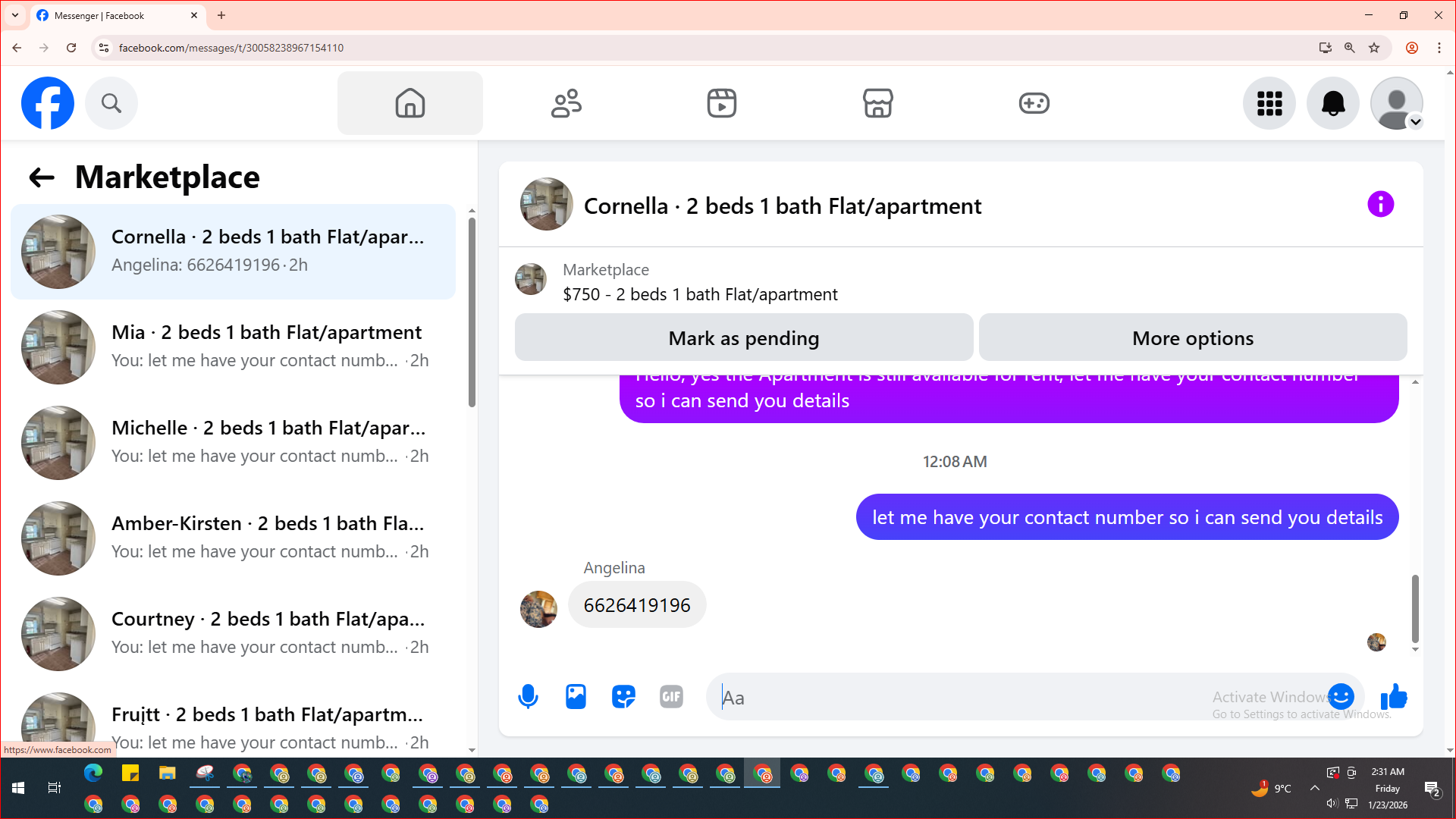Open Facebook search
The height and width of the screenshot is (819, 1456).
point(111,103)
